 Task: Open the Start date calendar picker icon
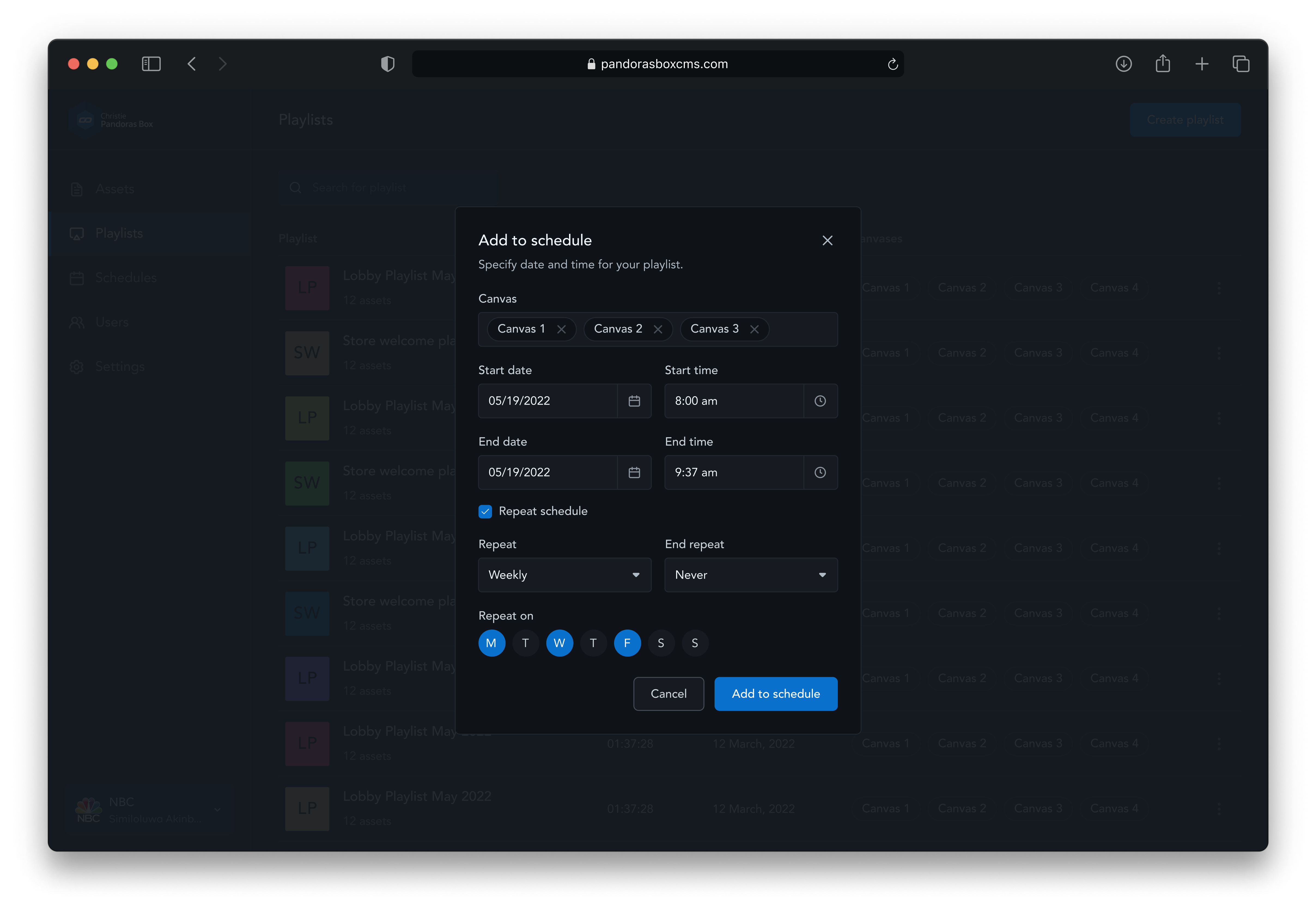(634, 401)
